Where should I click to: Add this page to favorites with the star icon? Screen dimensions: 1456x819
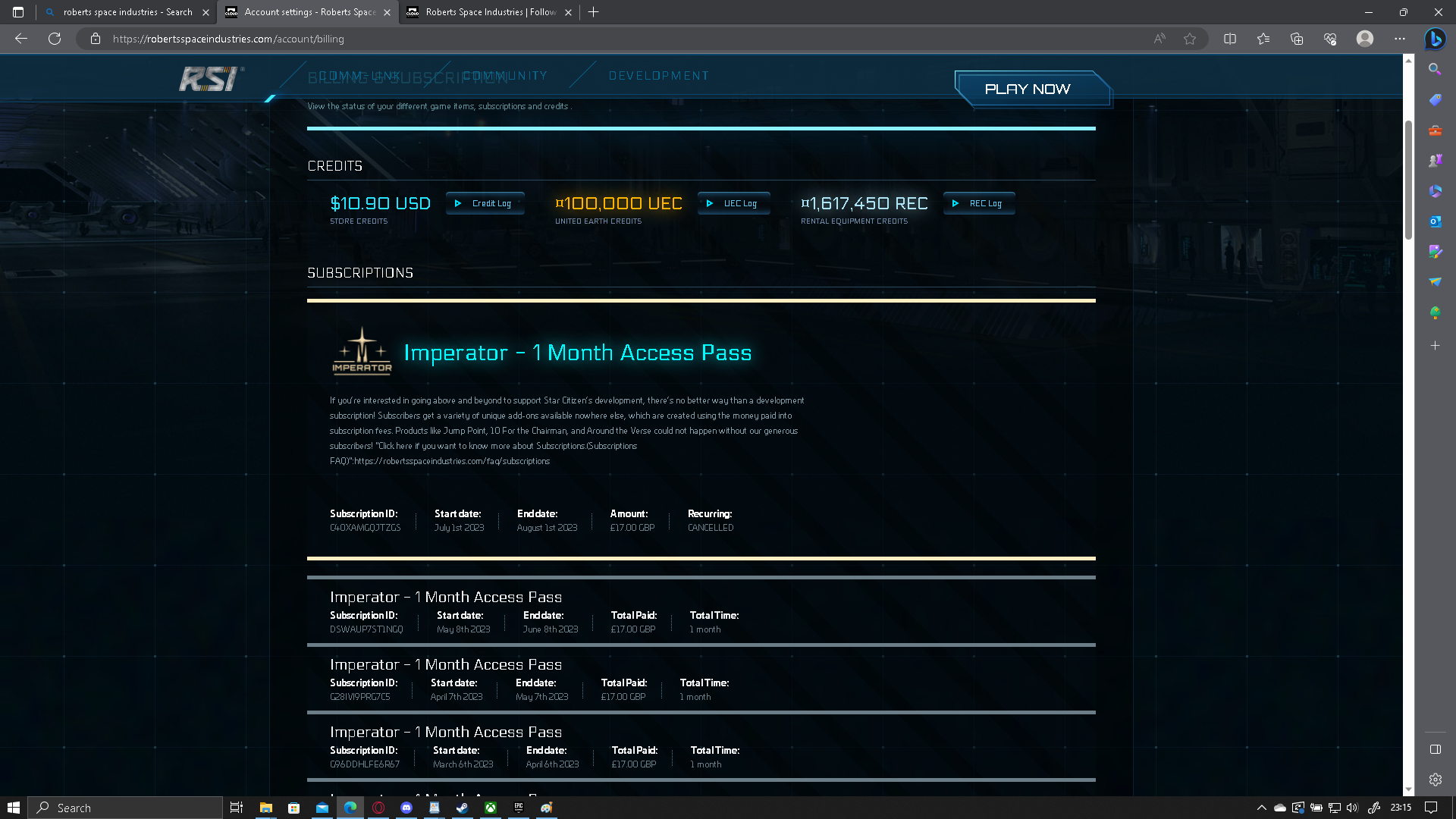click(1188, 39)
